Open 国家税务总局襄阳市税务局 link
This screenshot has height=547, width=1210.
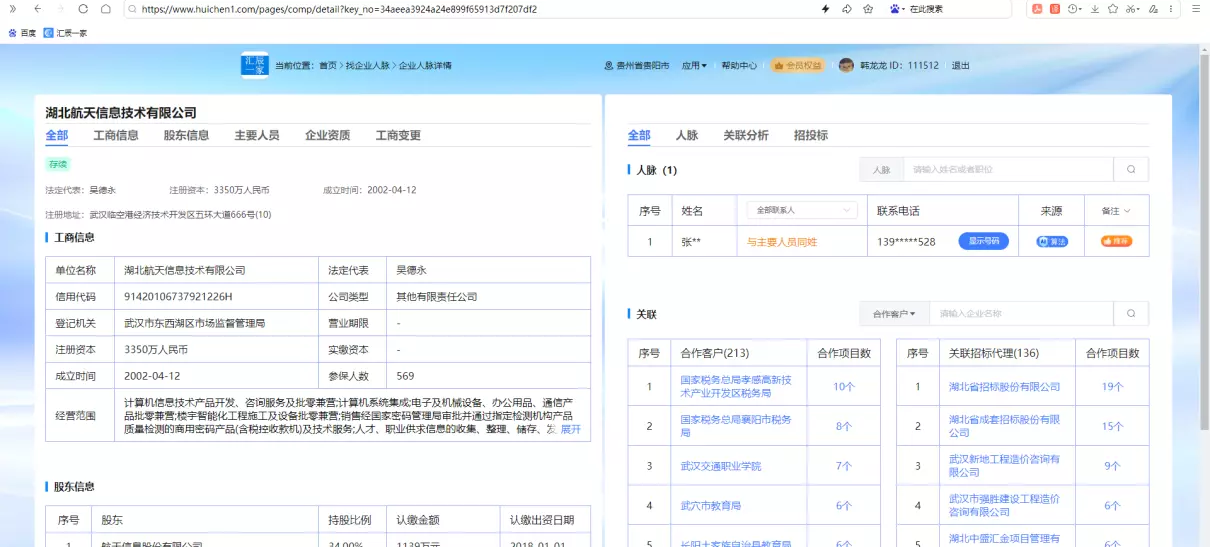pyautogui.click(x=735, y=426)
